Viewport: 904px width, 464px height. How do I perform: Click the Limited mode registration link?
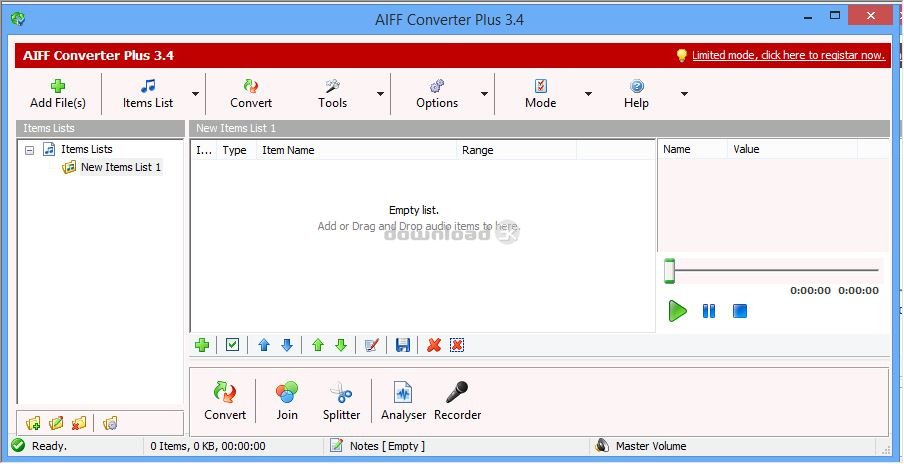(x=788, y=55)
